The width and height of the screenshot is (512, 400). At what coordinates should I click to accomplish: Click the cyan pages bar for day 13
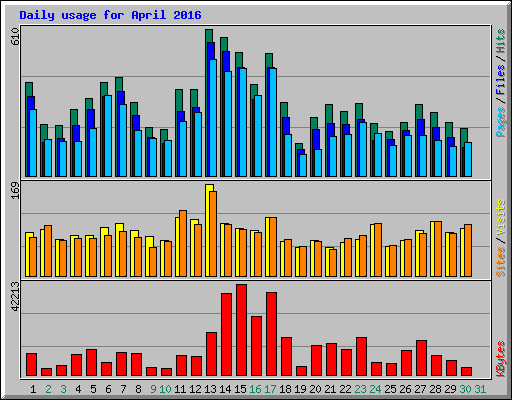tap(213, 118)
